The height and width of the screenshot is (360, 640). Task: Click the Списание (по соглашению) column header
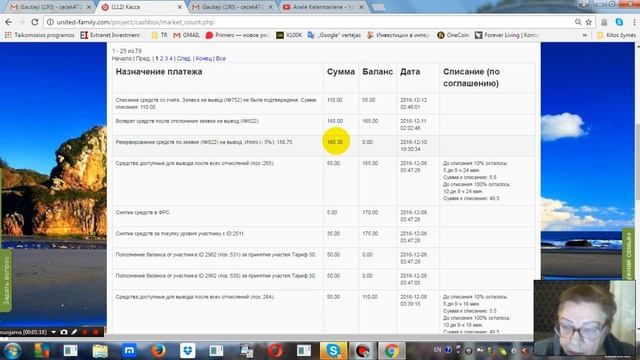(471, 78)
